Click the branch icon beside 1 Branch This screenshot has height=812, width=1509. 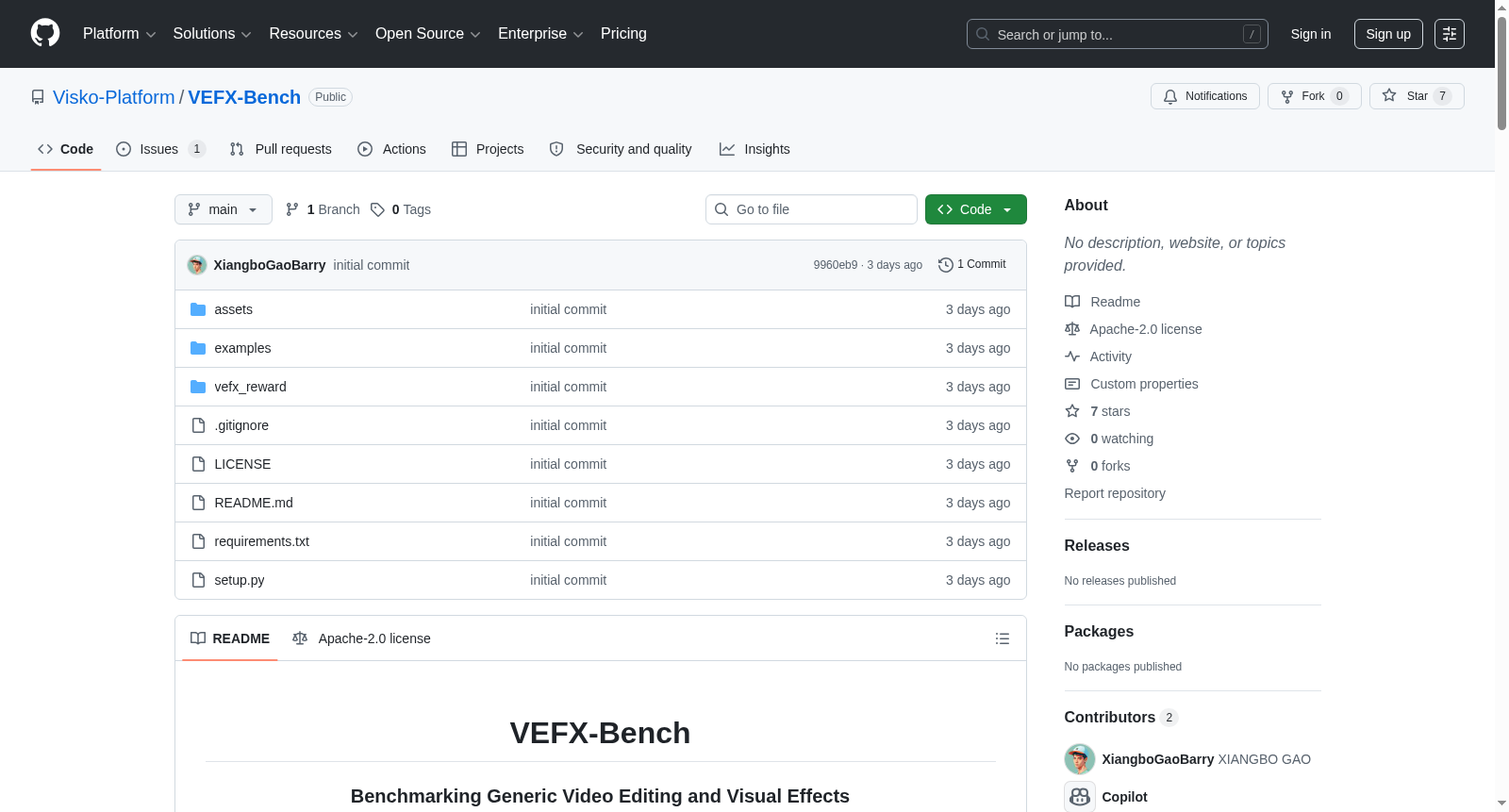[292, 209]
